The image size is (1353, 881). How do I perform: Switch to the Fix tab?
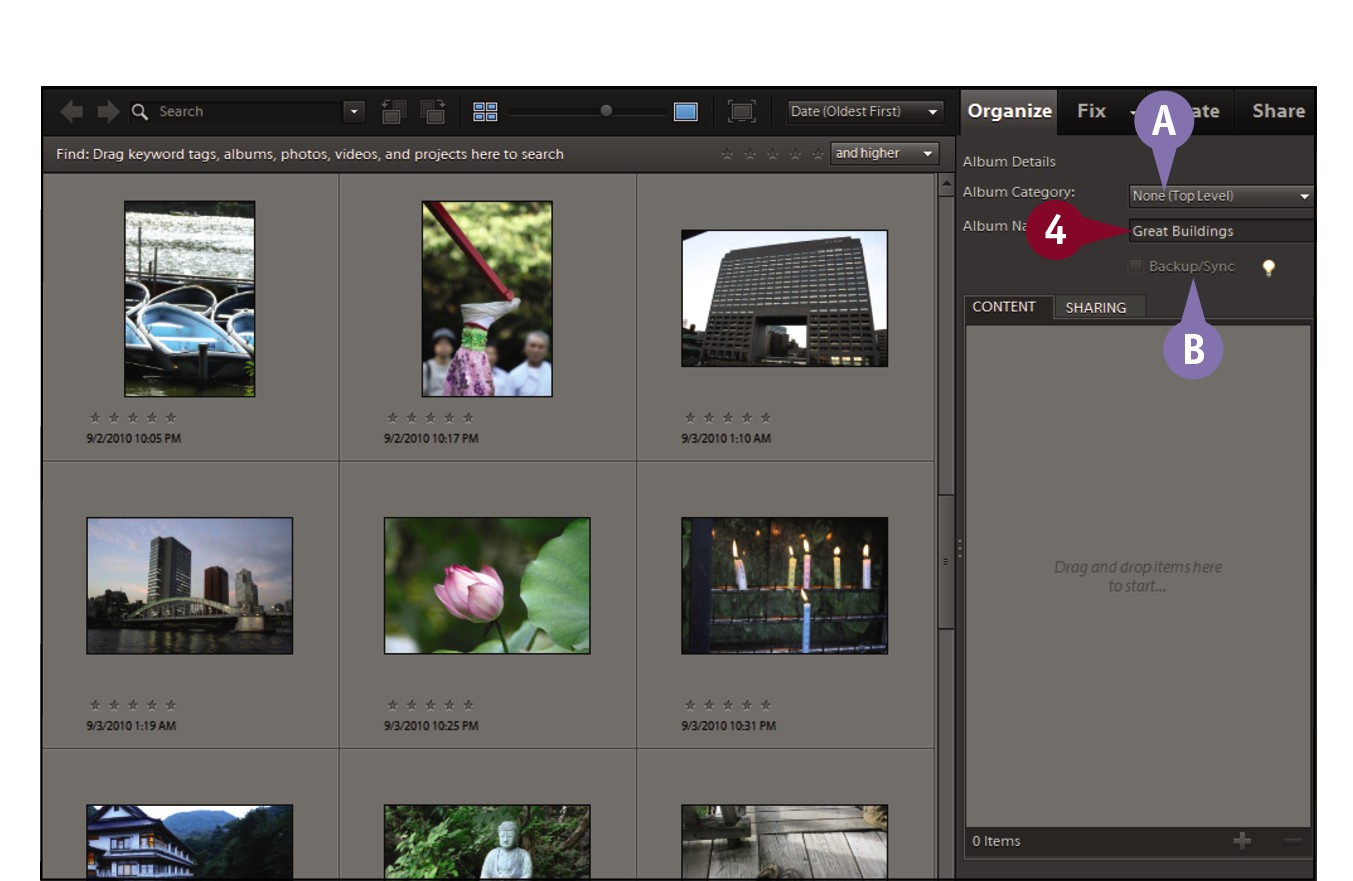click(1091, 111)
